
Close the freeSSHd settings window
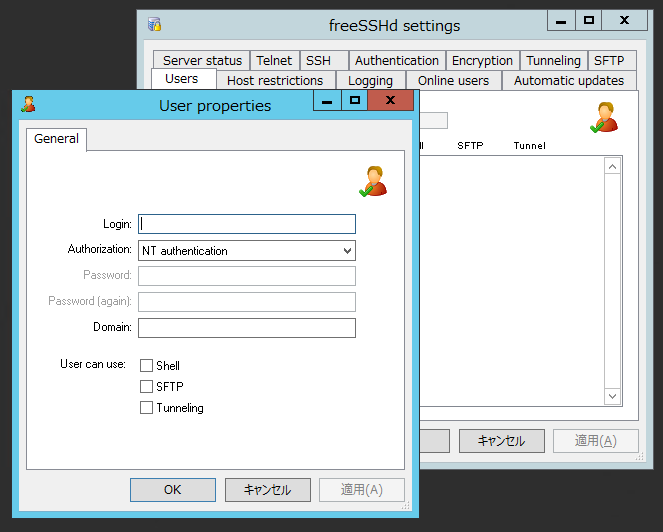(x=624, y=20)
